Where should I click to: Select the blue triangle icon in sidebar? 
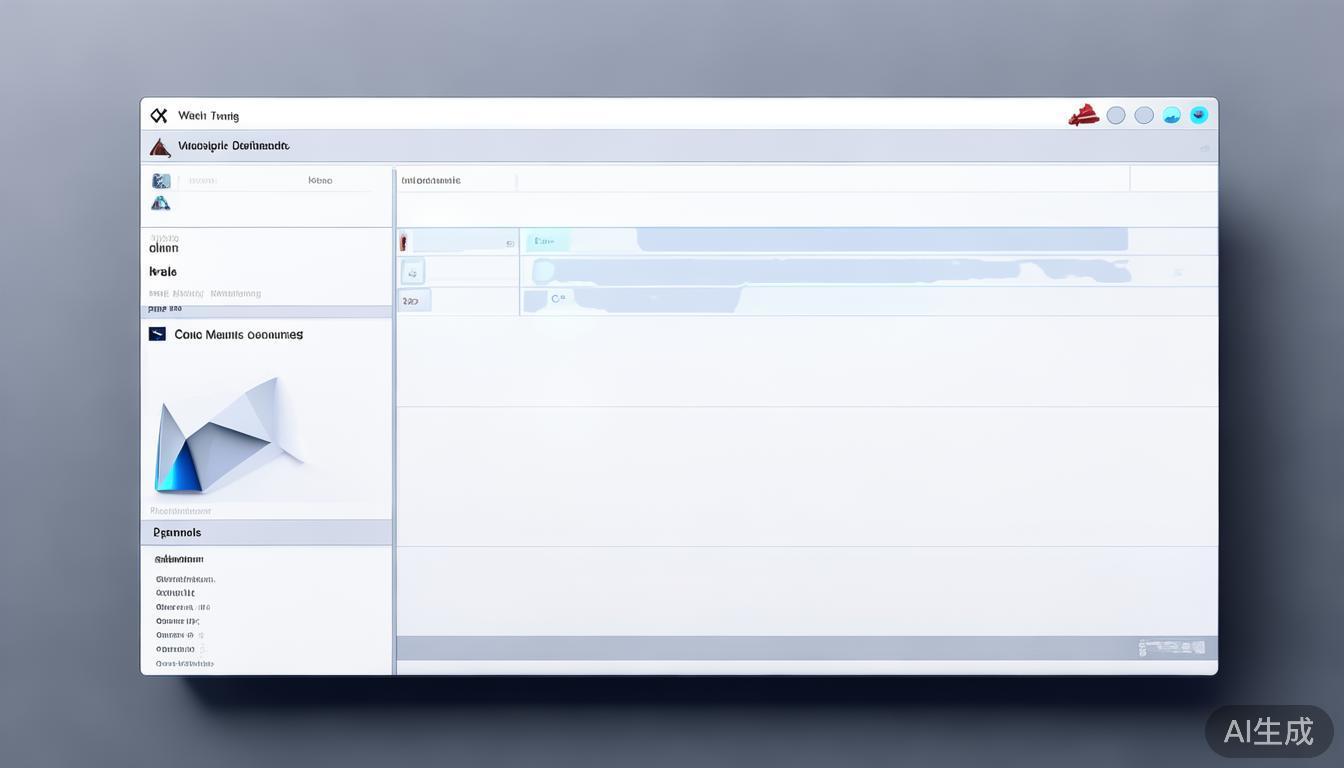click(x=160, y=203)
